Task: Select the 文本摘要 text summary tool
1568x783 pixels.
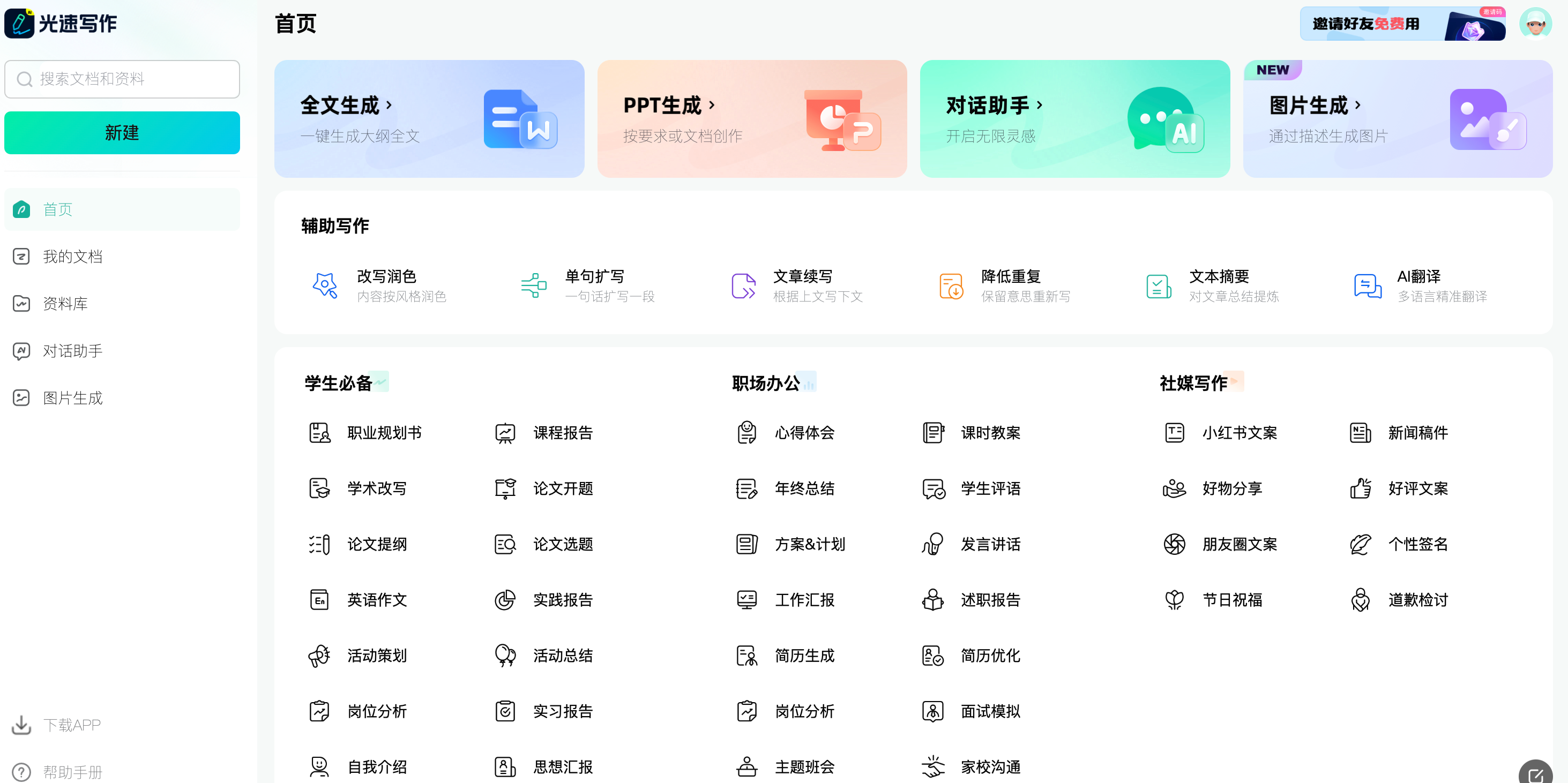Action: 1220,285
